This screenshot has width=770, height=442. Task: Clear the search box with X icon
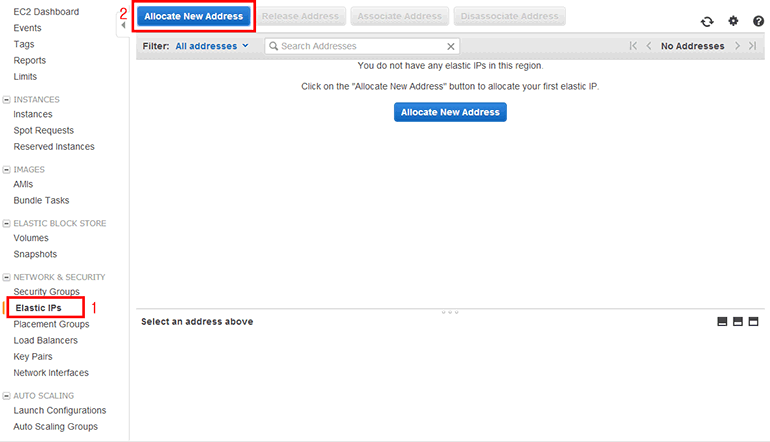coord(451,46)
